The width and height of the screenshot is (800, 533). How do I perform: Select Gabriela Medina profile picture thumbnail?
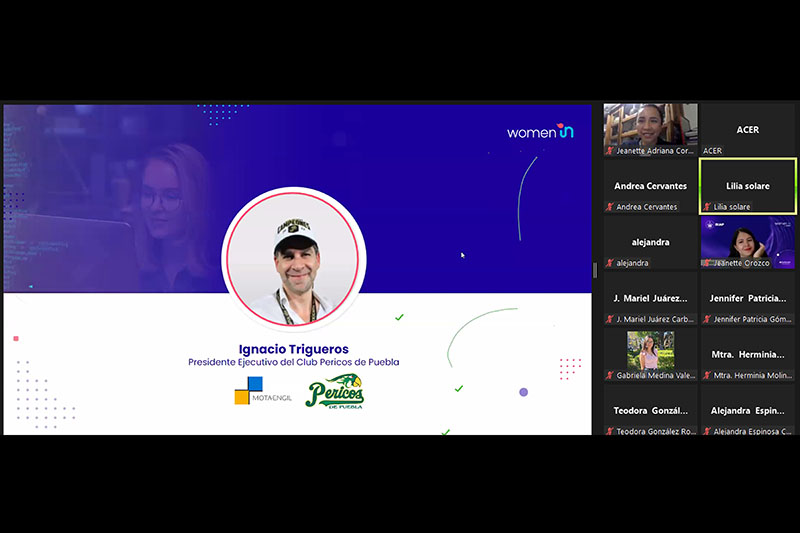click(651, 350)
